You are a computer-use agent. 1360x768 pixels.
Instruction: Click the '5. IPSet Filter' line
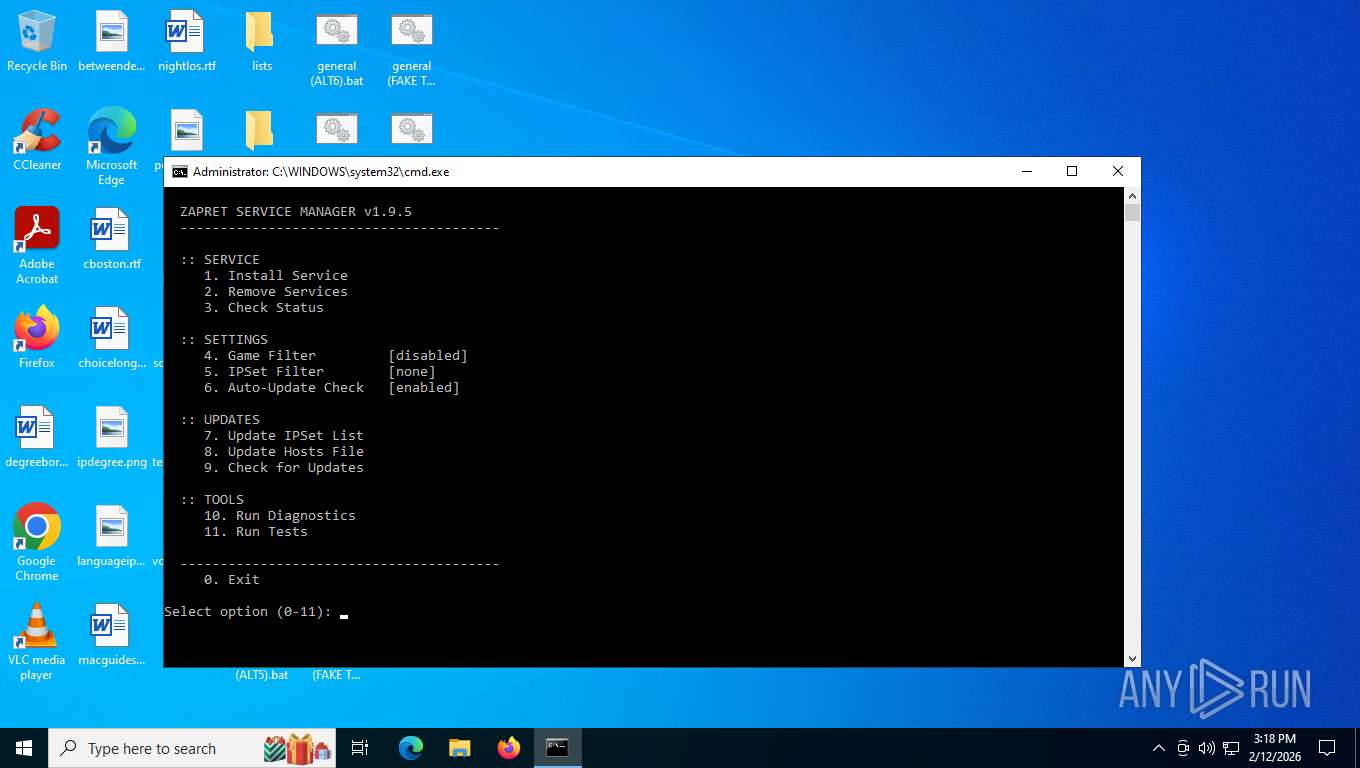point(264,372)
